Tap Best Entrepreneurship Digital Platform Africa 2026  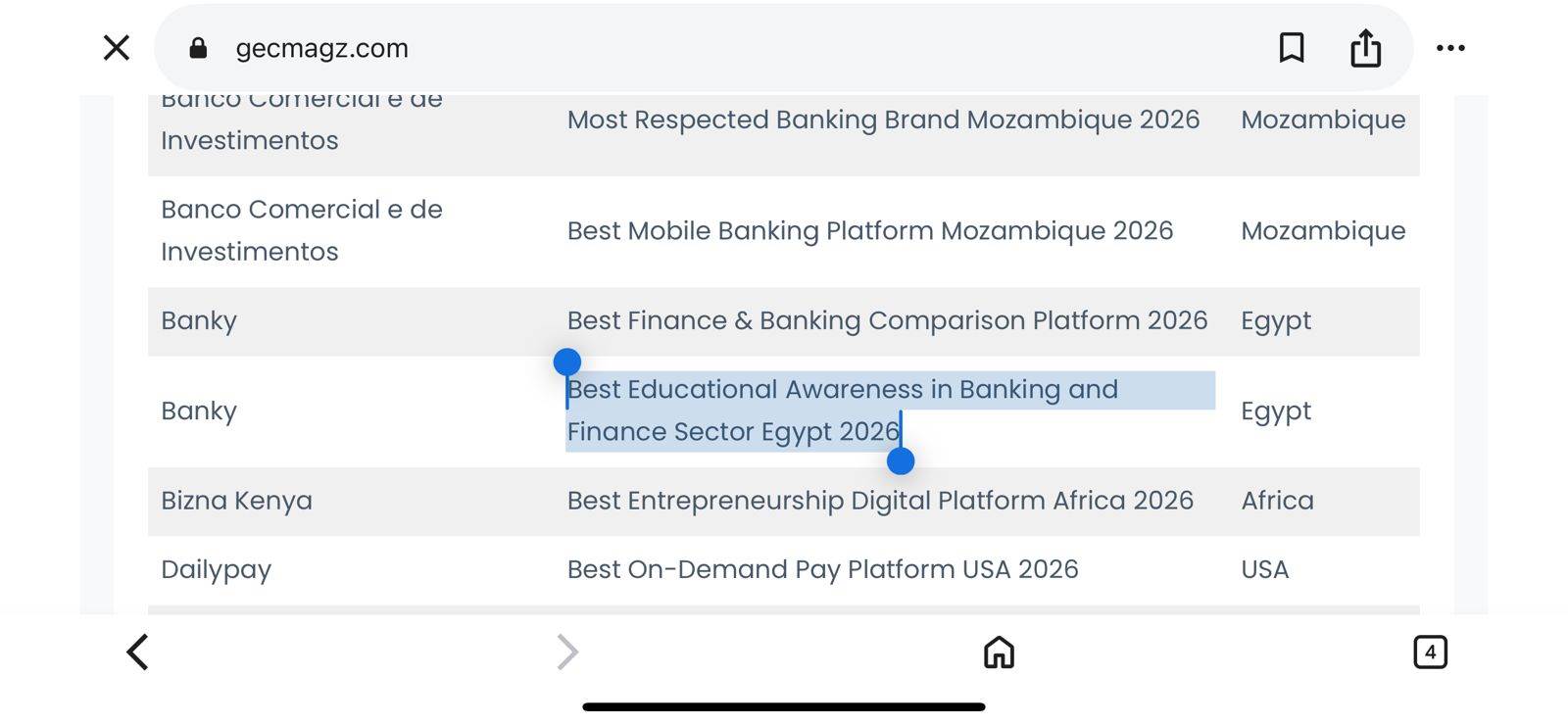point(880,501)
